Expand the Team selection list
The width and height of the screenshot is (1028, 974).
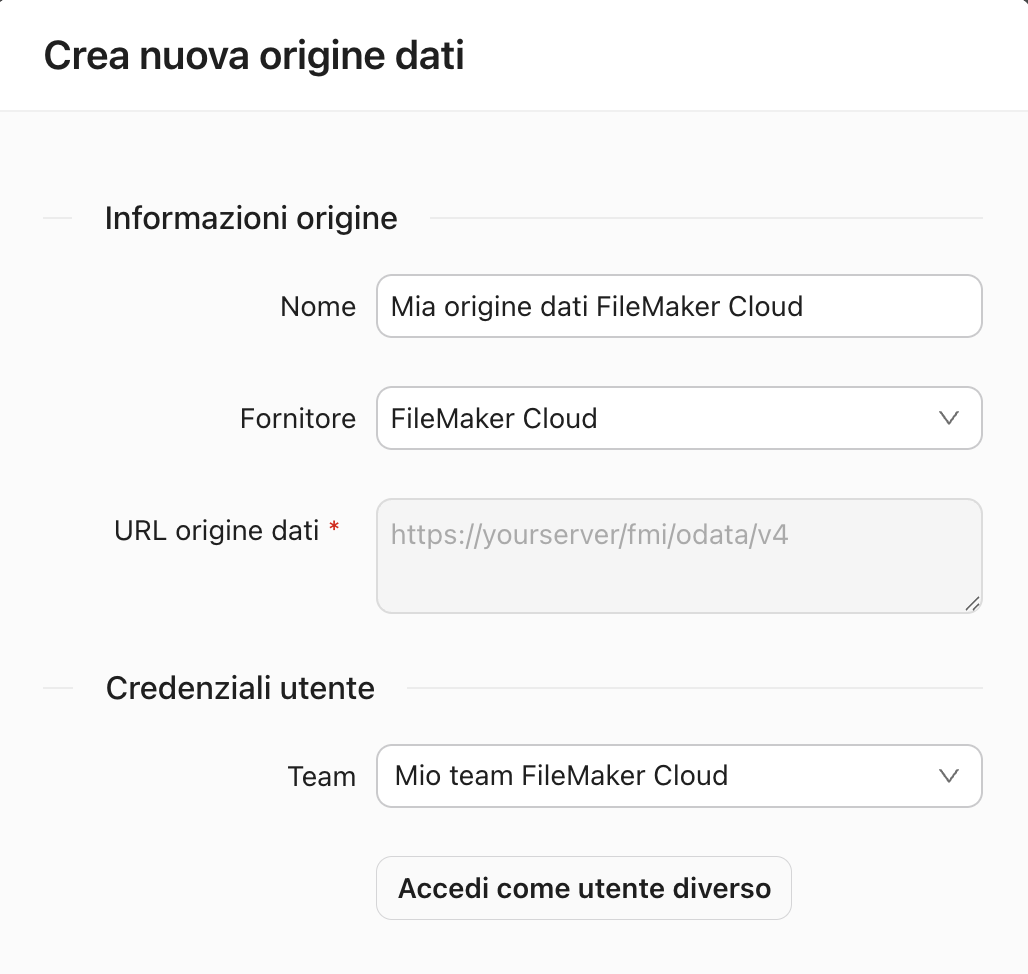tap(679, 776)
